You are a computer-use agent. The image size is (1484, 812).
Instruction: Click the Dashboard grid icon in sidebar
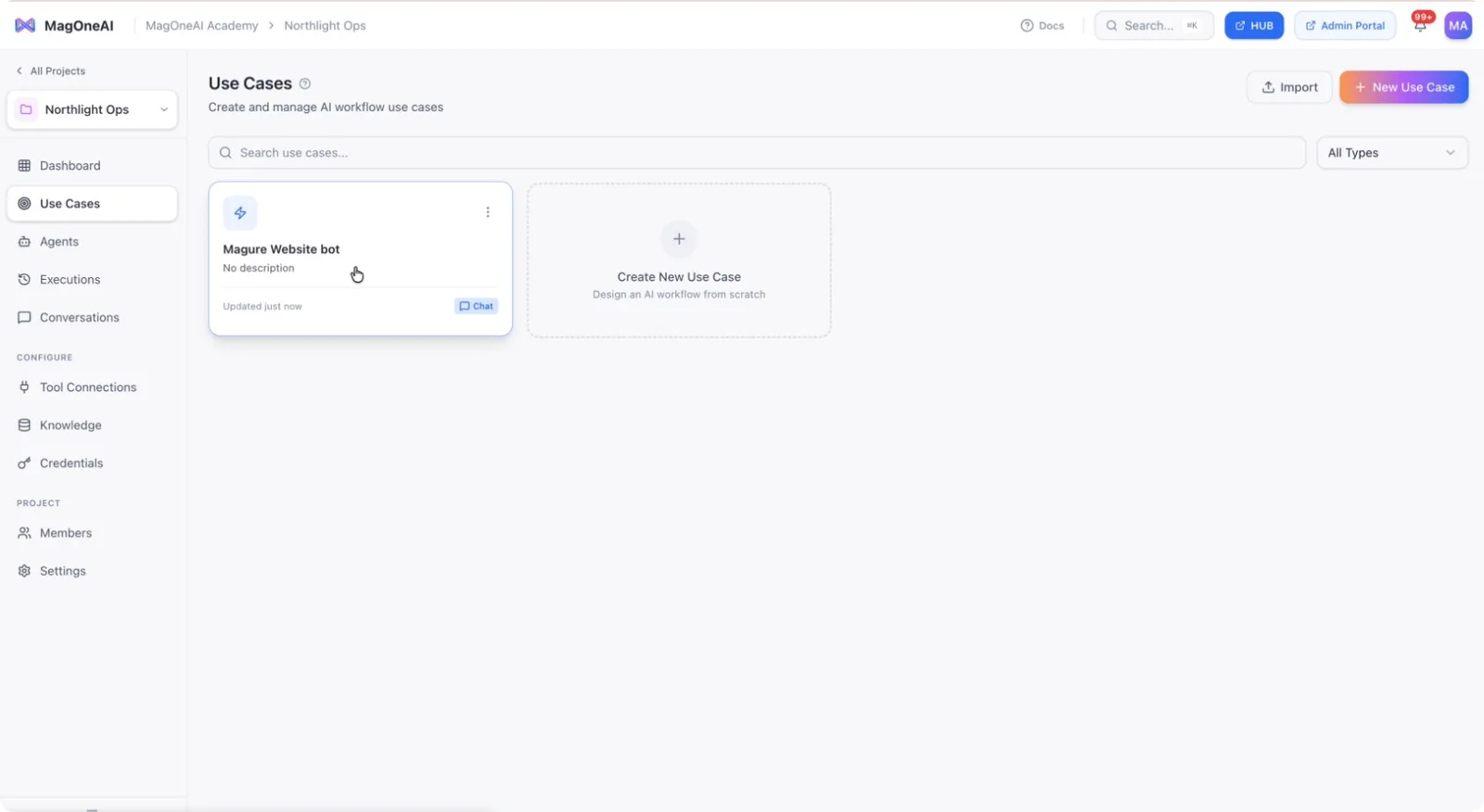click(x=24, y=166)
